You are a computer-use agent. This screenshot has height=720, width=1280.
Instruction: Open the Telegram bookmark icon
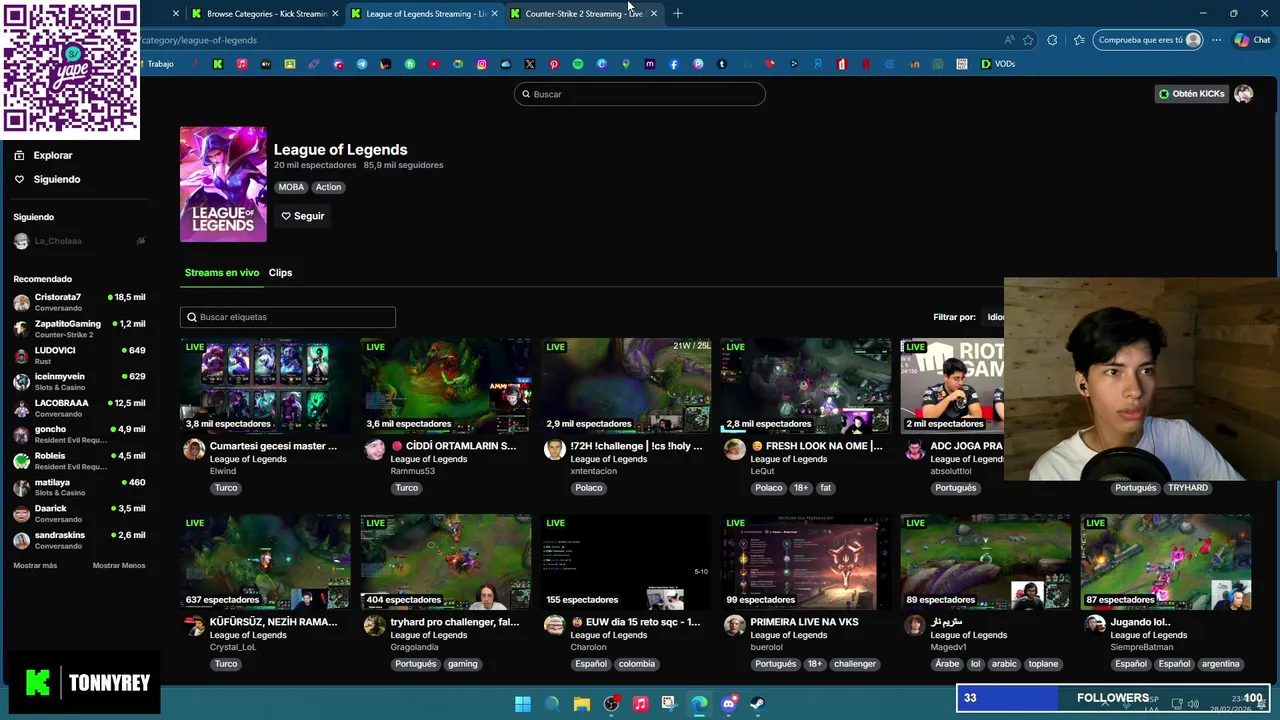pyautogui.click(x=362, y=64)
